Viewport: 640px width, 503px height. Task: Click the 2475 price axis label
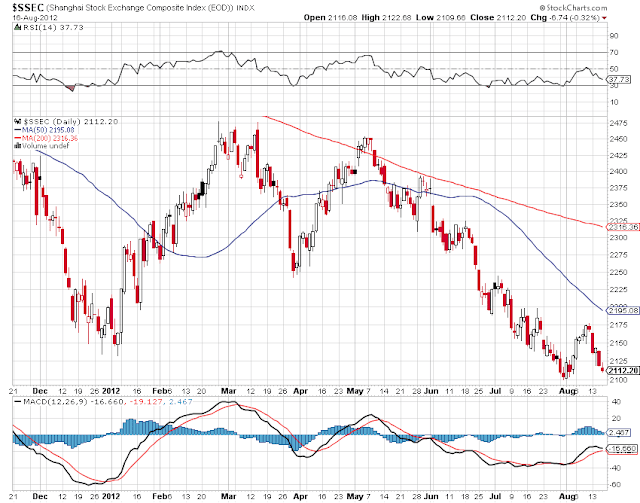[x=618, y=124]
